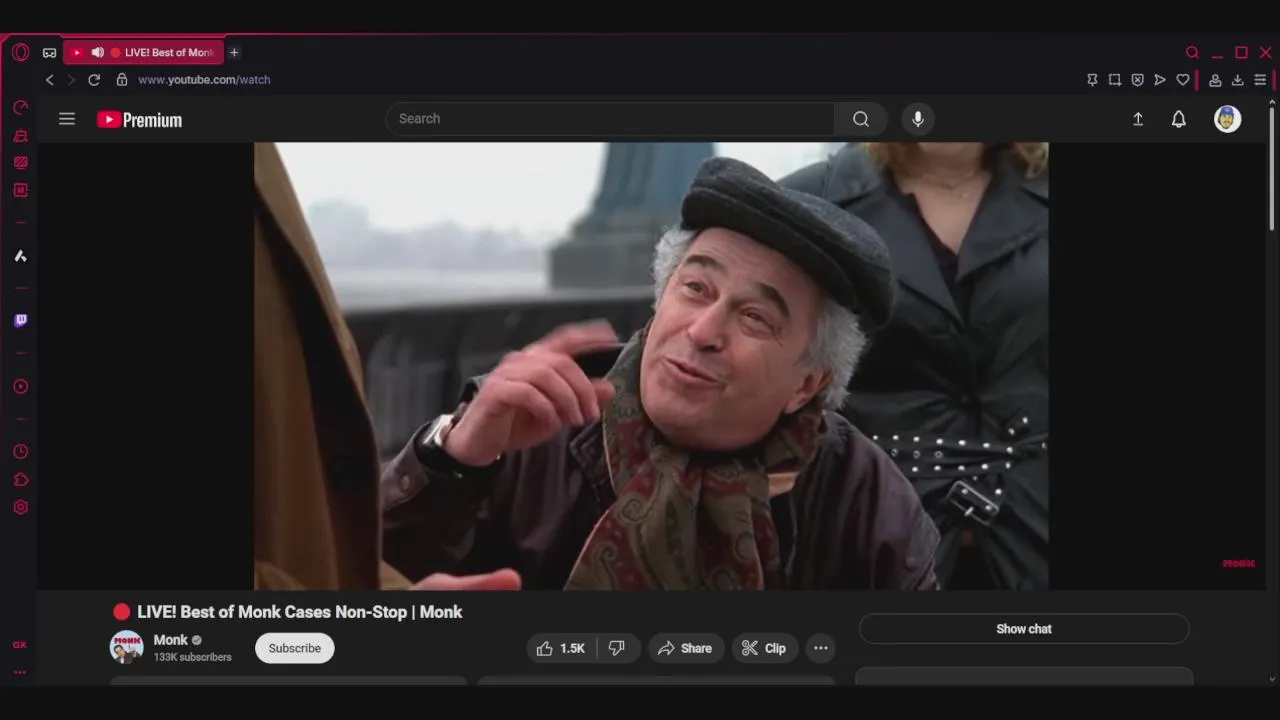Viewport: 1280px width, 720px height.
Task: Run search with the magnifier button
Action: click(x=861, y=119)
